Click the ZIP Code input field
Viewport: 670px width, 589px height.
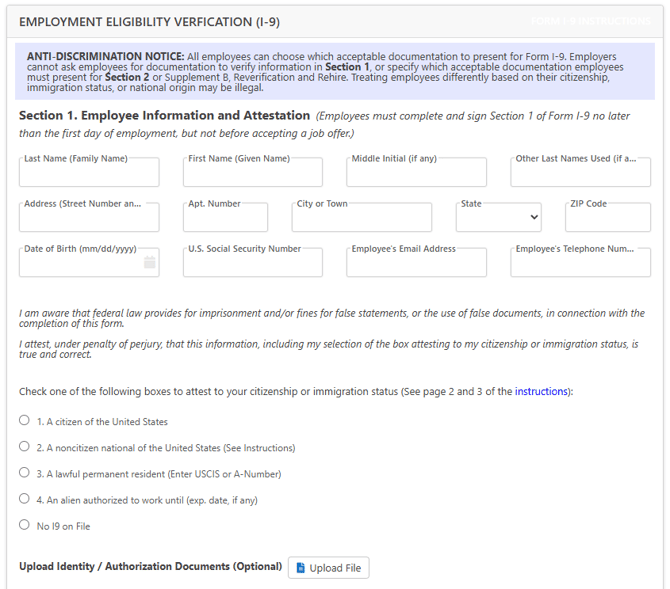click(607, 218)
